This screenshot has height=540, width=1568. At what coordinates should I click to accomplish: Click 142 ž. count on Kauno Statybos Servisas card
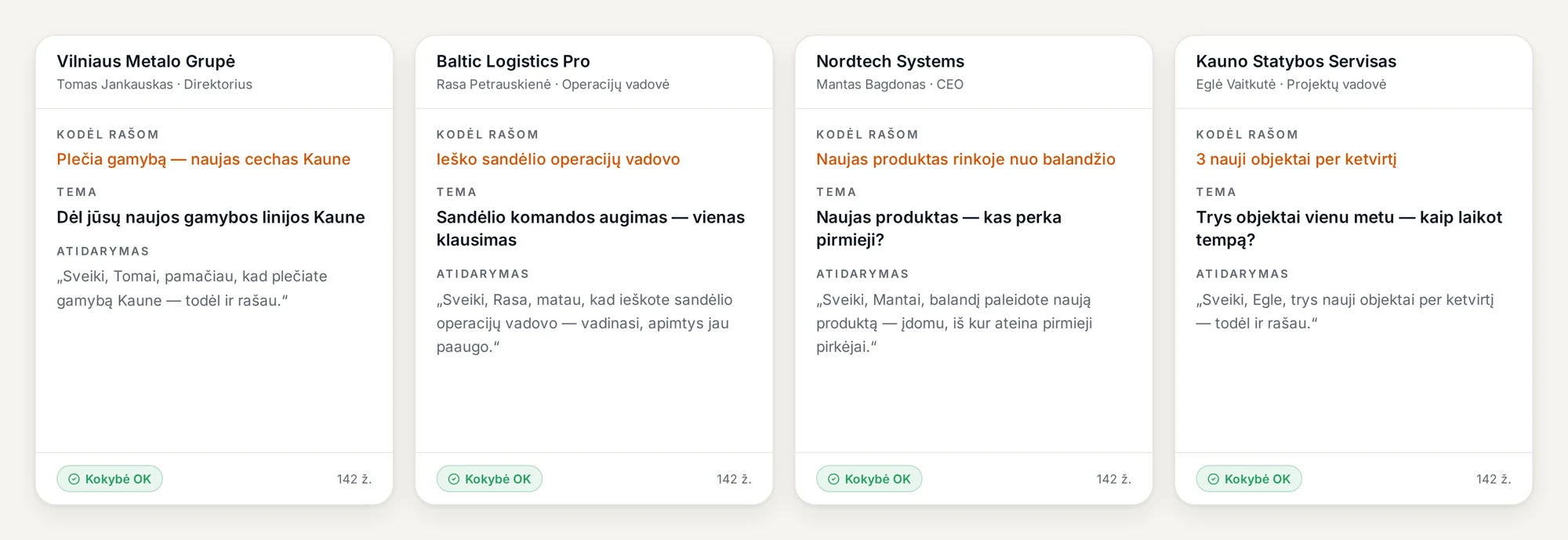tap(1494, 479)
